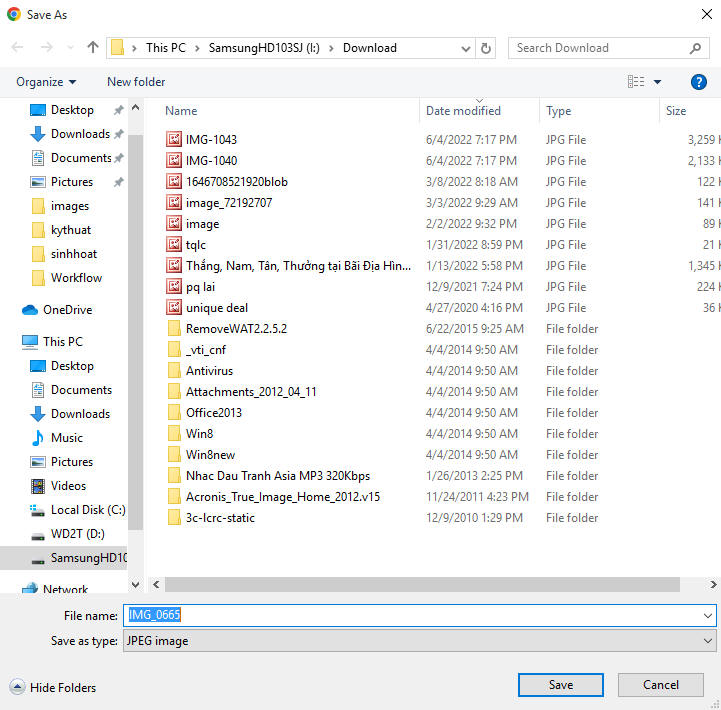Click the Search Download input field

coord(600,48)
